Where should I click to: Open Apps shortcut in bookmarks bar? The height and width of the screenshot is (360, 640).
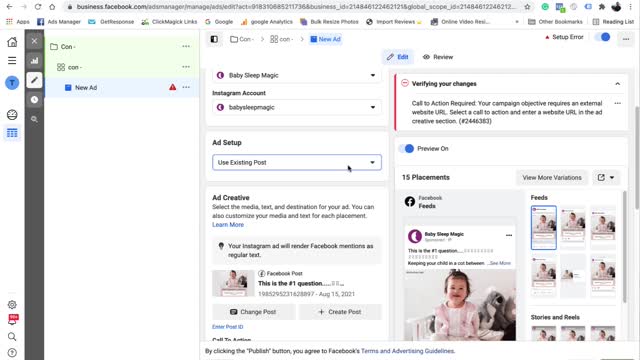(x=18, y=22)
